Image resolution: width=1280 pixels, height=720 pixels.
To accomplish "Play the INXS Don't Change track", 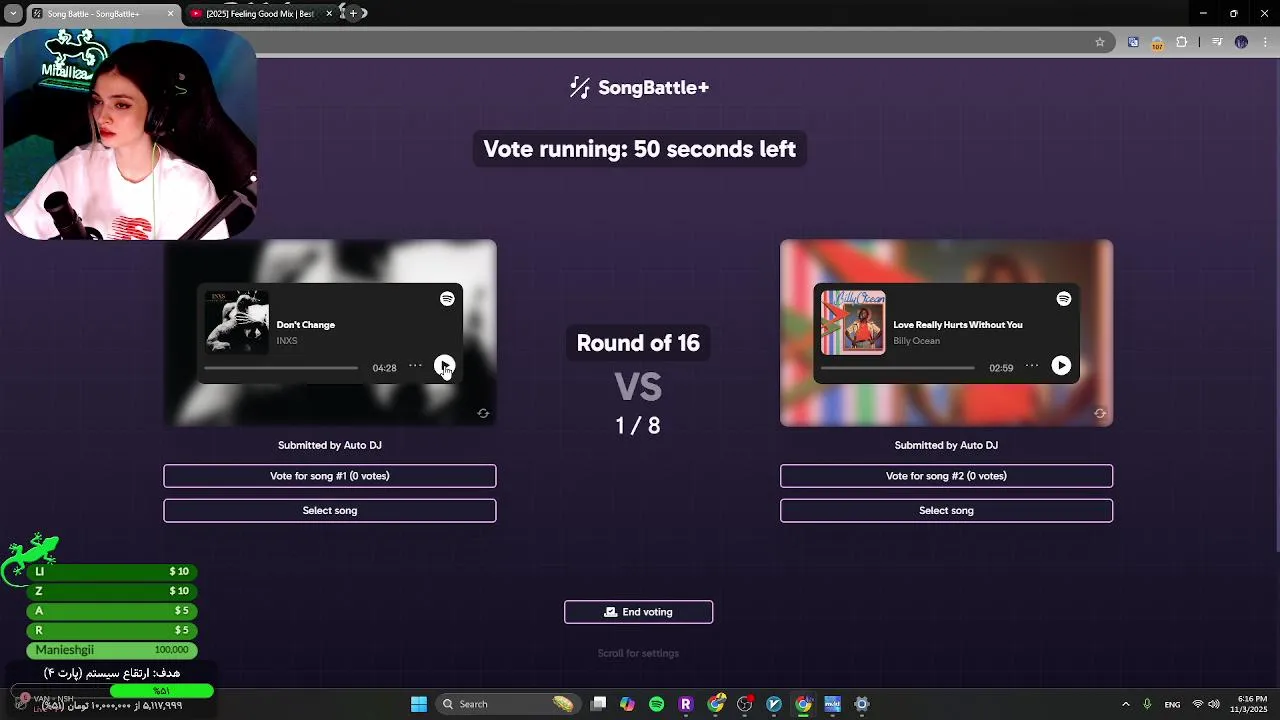I will pyautogui.click(x=445, y=366).
